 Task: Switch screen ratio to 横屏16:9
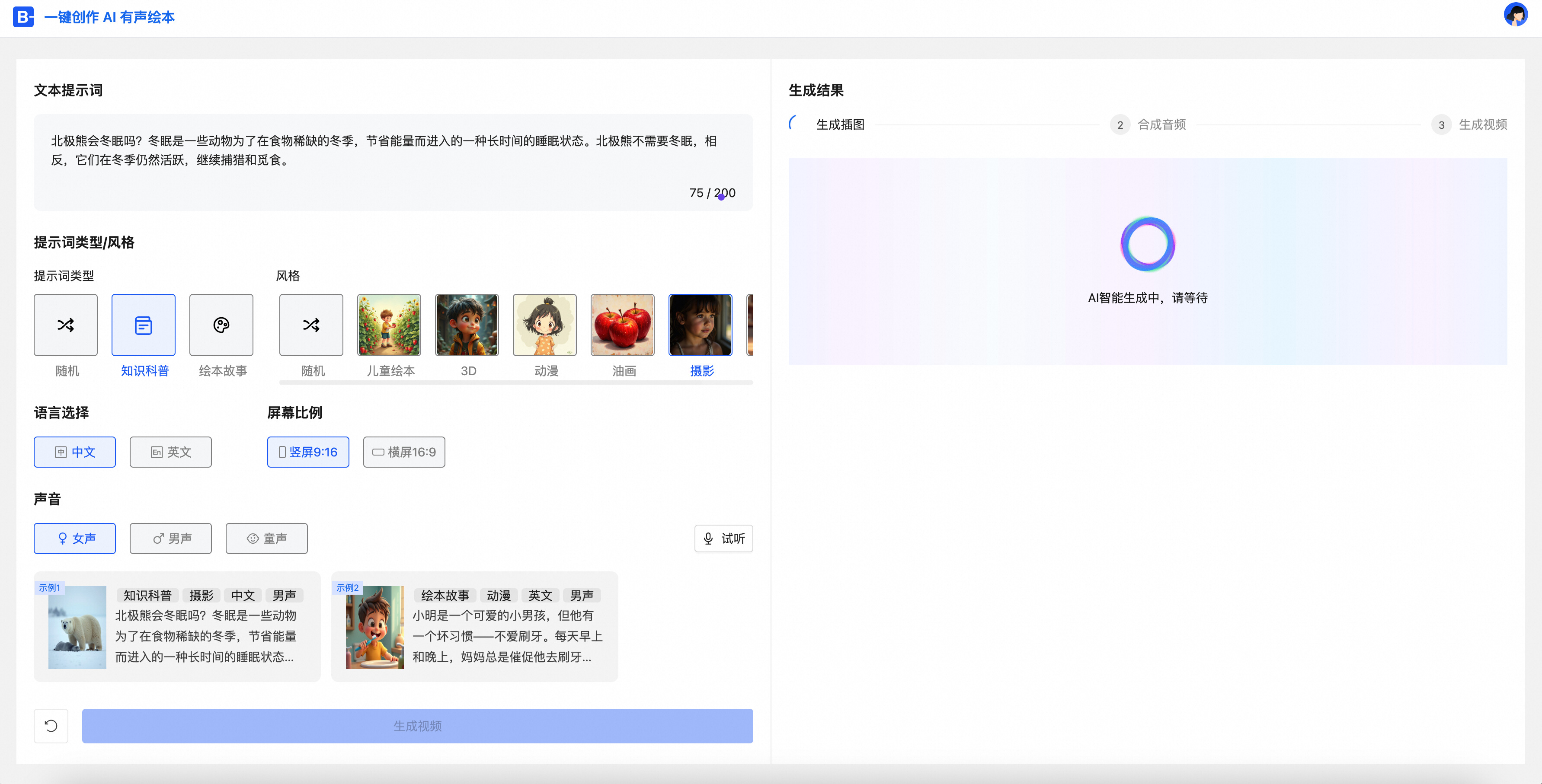click(x=403, y=452)
